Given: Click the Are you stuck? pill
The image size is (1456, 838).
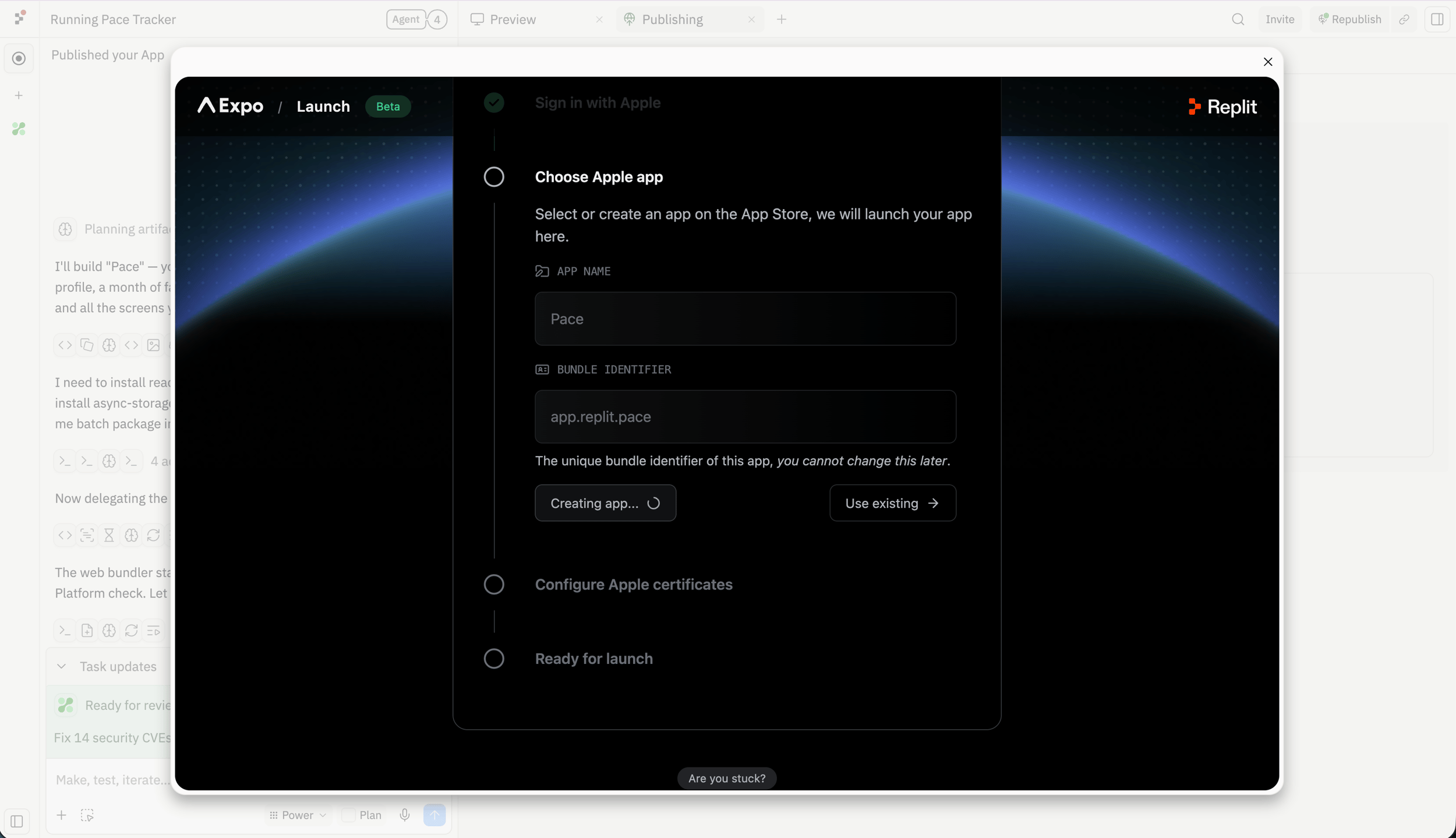Looking at the screenshot, I should click(726, 778).
